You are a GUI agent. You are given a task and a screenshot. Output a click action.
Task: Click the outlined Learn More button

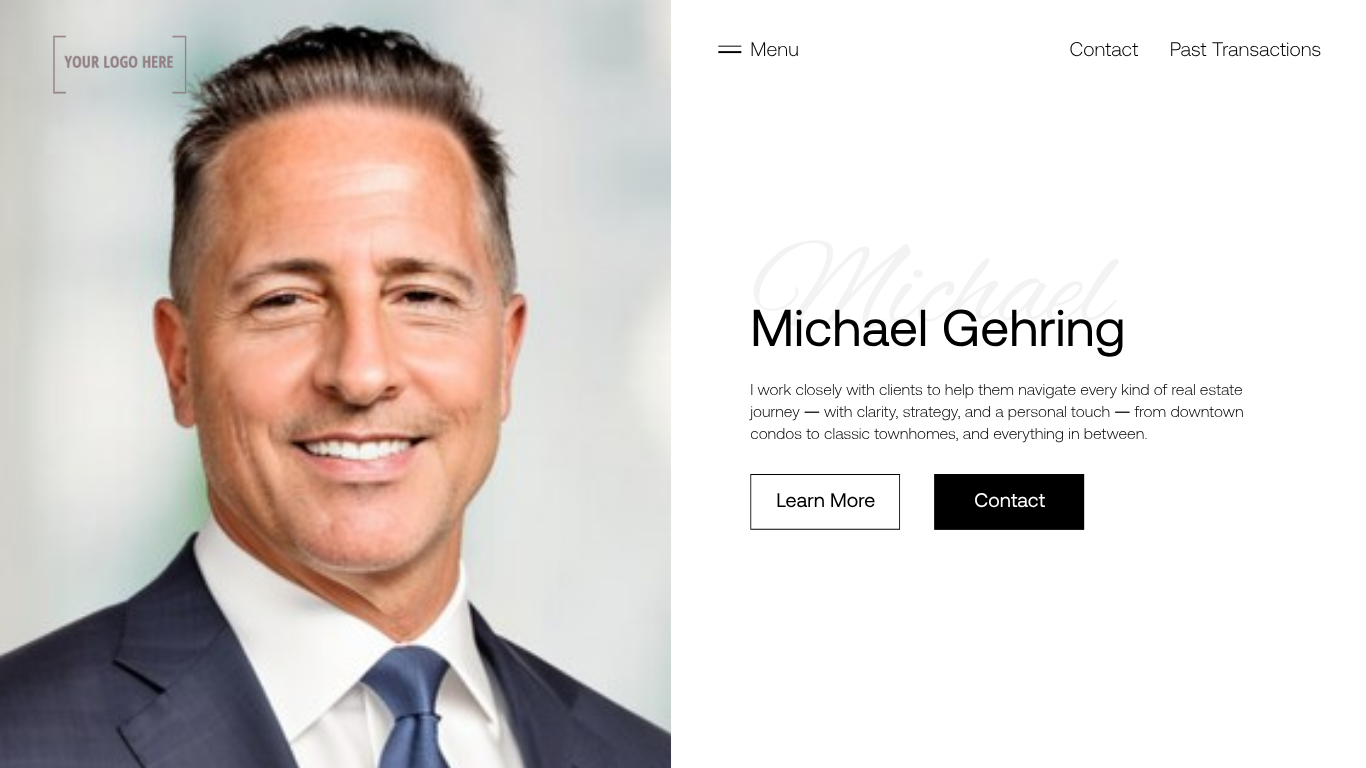pos(825,502)
